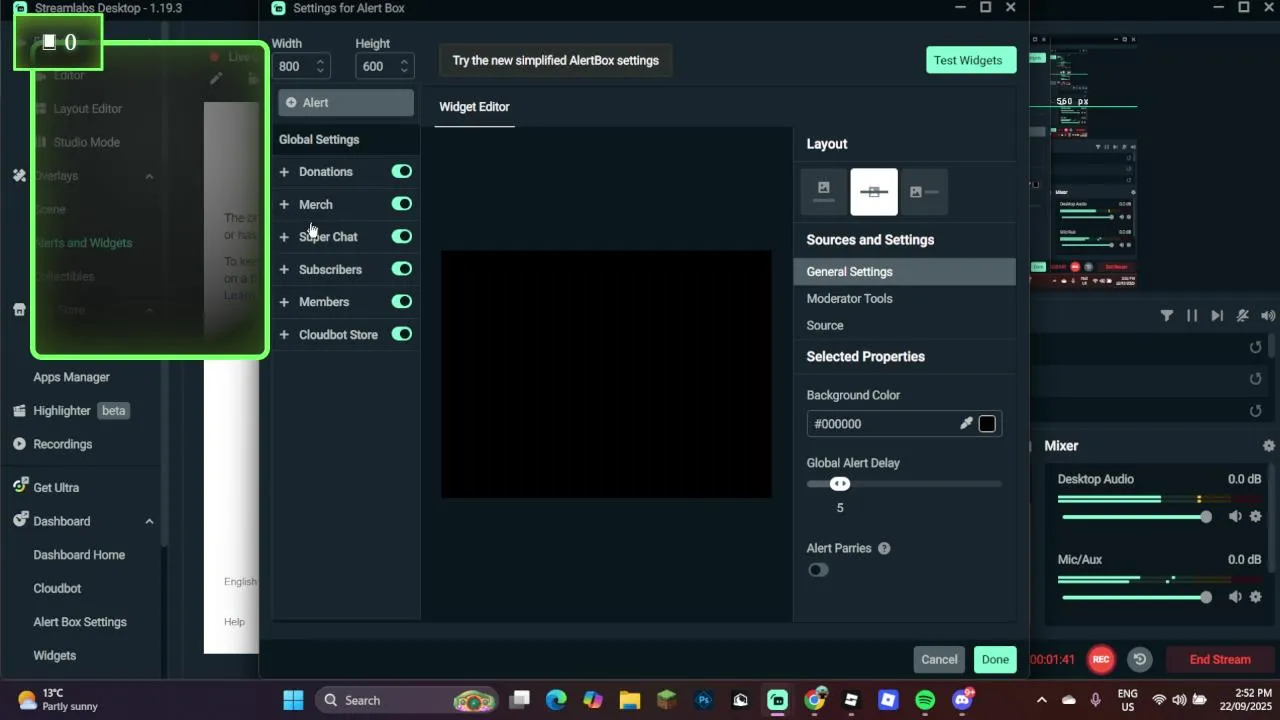The height and width of the screenshot is (720, 1280).
Task: Click the Width field stepper arrows
Action: click(x=320, y=66)
